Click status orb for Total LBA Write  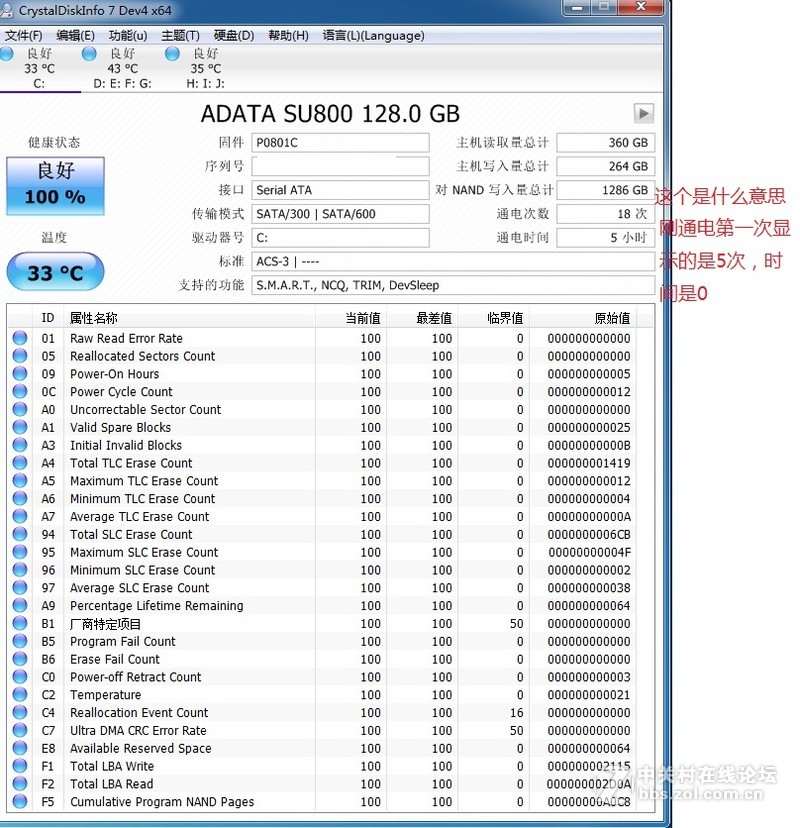pyautogui.click(x=20, y=766)
